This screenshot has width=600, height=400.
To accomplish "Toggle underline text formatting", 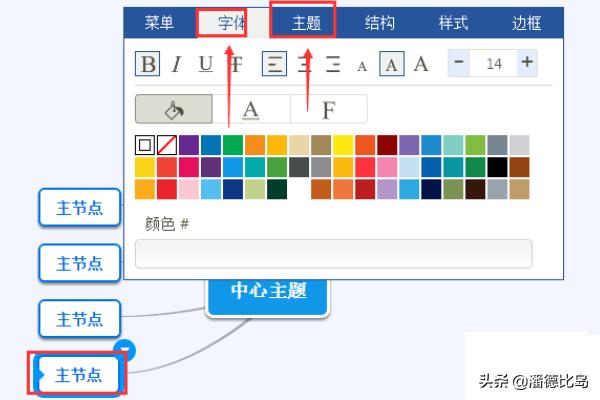I will click(x=205, y=64).
